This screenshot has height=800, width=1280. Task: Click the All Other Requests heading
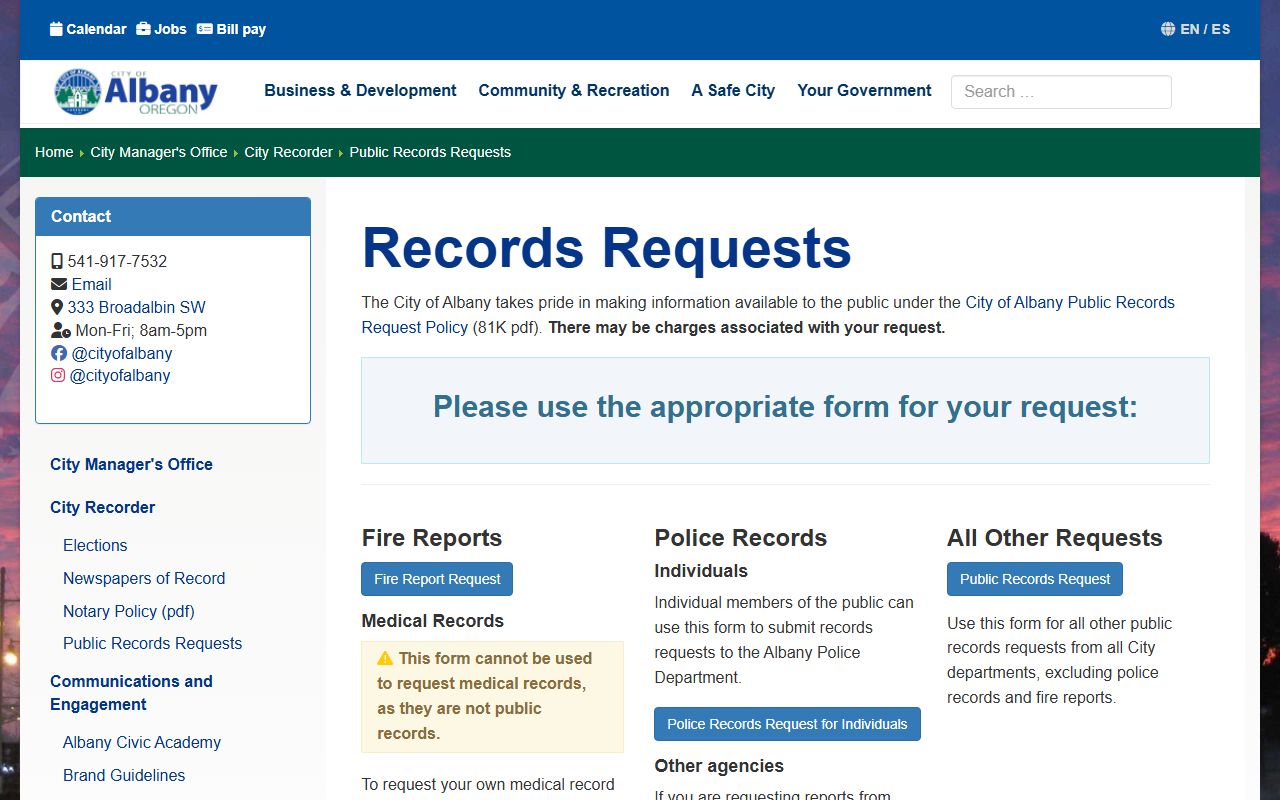point(1055,538)
